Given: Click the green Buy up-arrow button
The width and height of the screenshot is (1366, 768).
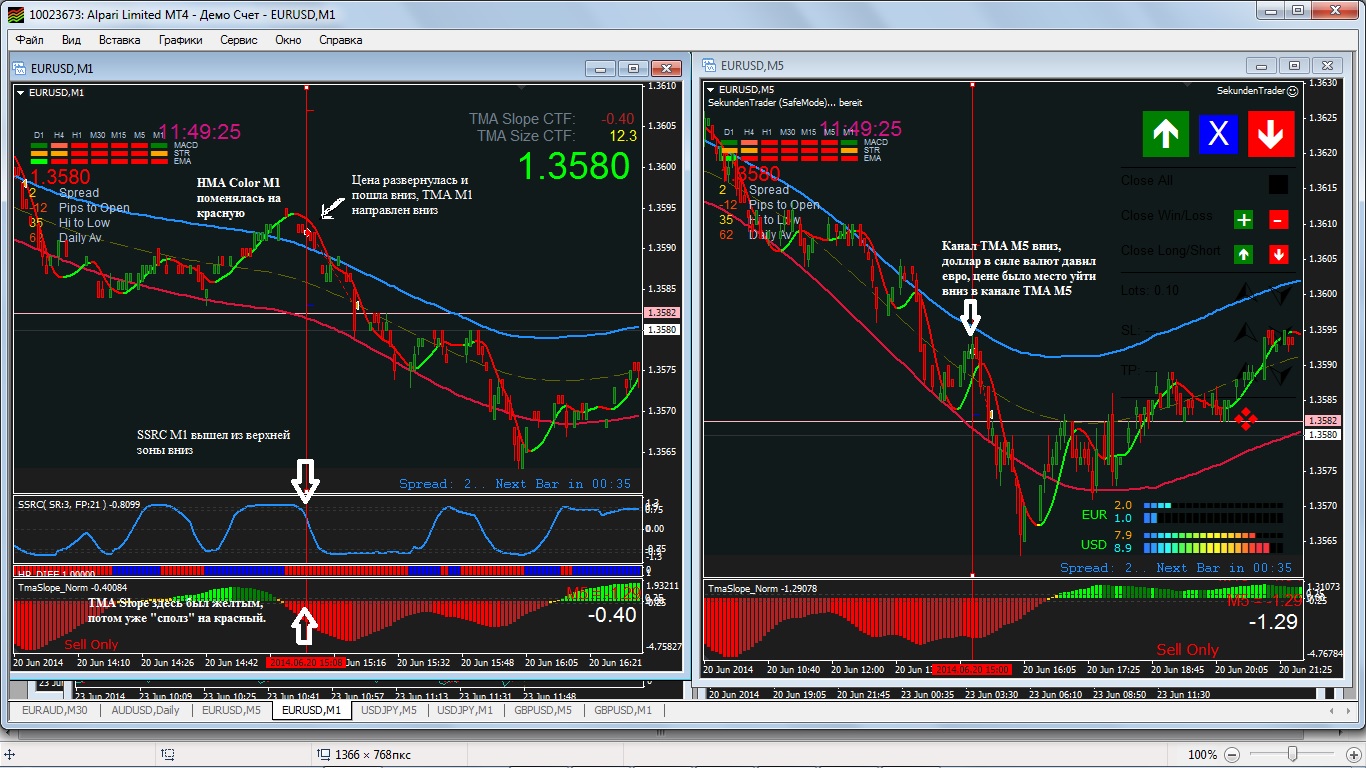Looking at the screenshot, I should pos(1166,134).
